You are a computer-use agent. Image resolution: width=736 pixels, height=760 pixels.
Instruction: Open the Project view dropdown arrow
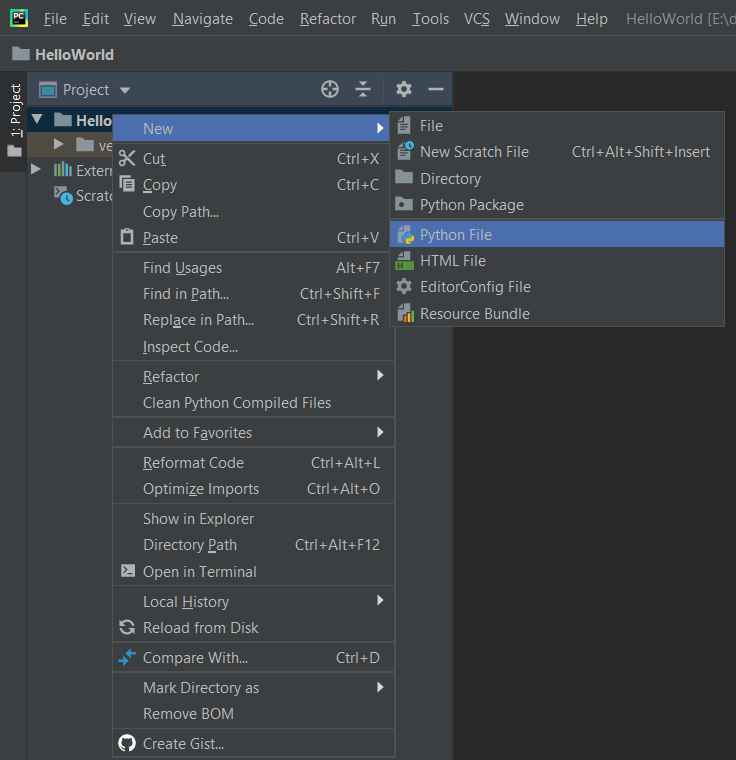pos(125,90)
